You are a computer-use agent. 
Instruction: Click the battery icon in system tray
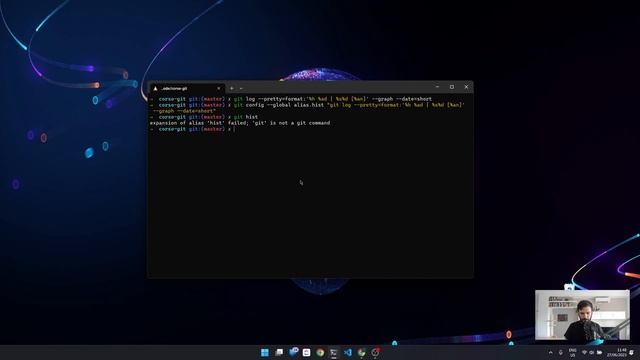click(x=599, y=353)
